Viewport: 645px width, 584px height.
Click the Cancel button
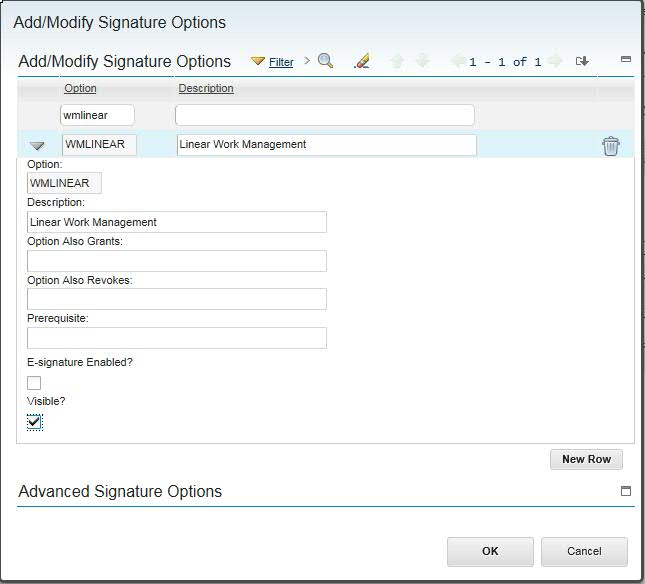tap(584, 551)
